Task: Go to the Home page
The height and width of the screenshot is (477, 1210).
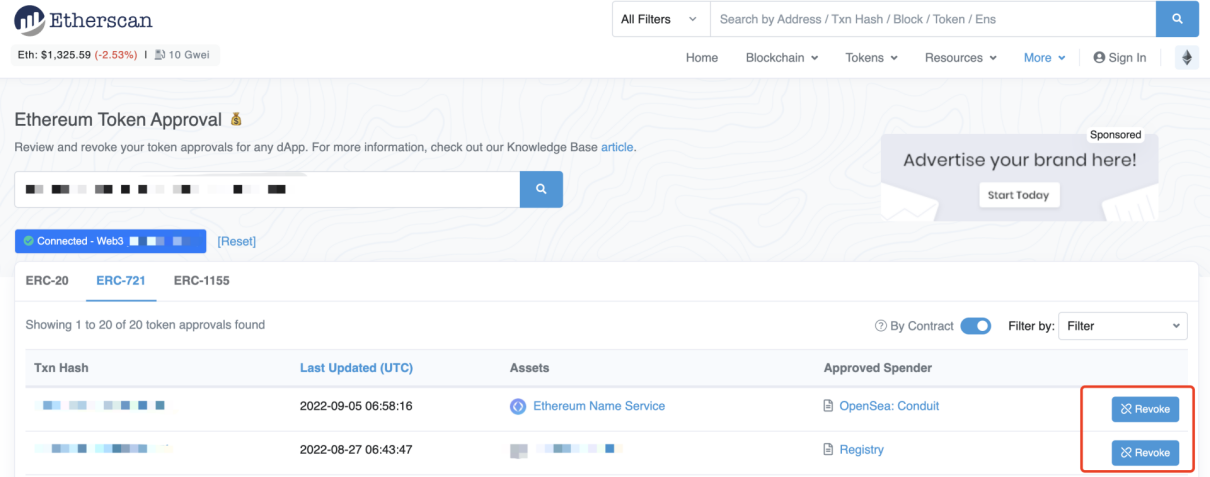Action: point(702,58)
